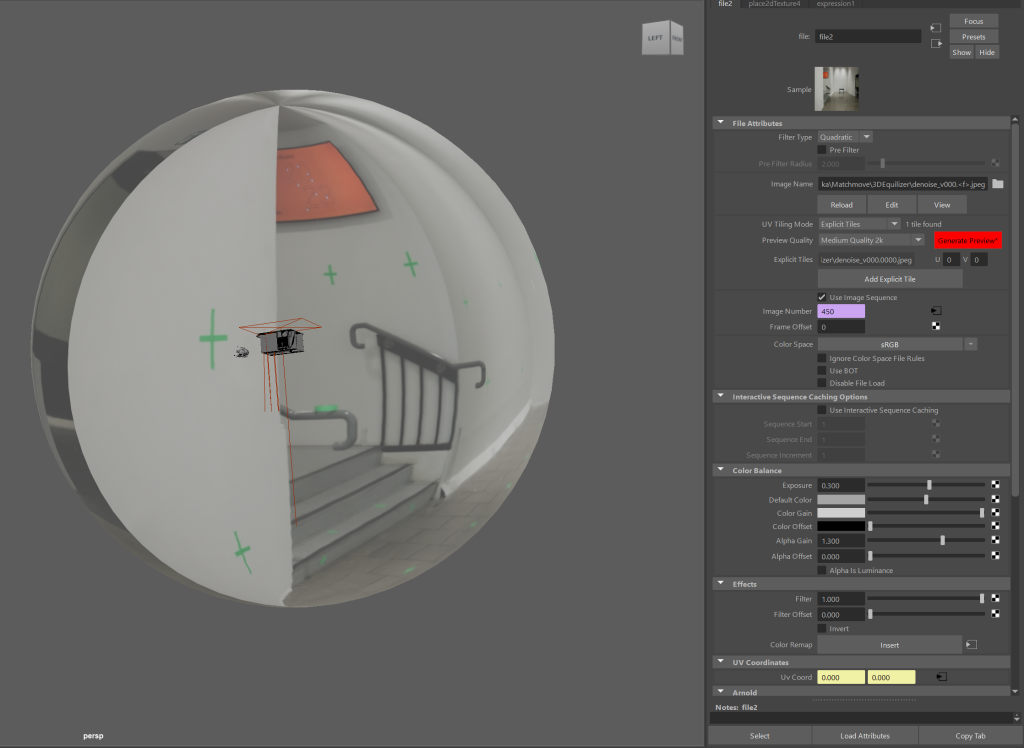Switch to the place2dTexture4 tab
This screenshot has width=1024, height=748.
pyautogui.click(x=774, y=4)
